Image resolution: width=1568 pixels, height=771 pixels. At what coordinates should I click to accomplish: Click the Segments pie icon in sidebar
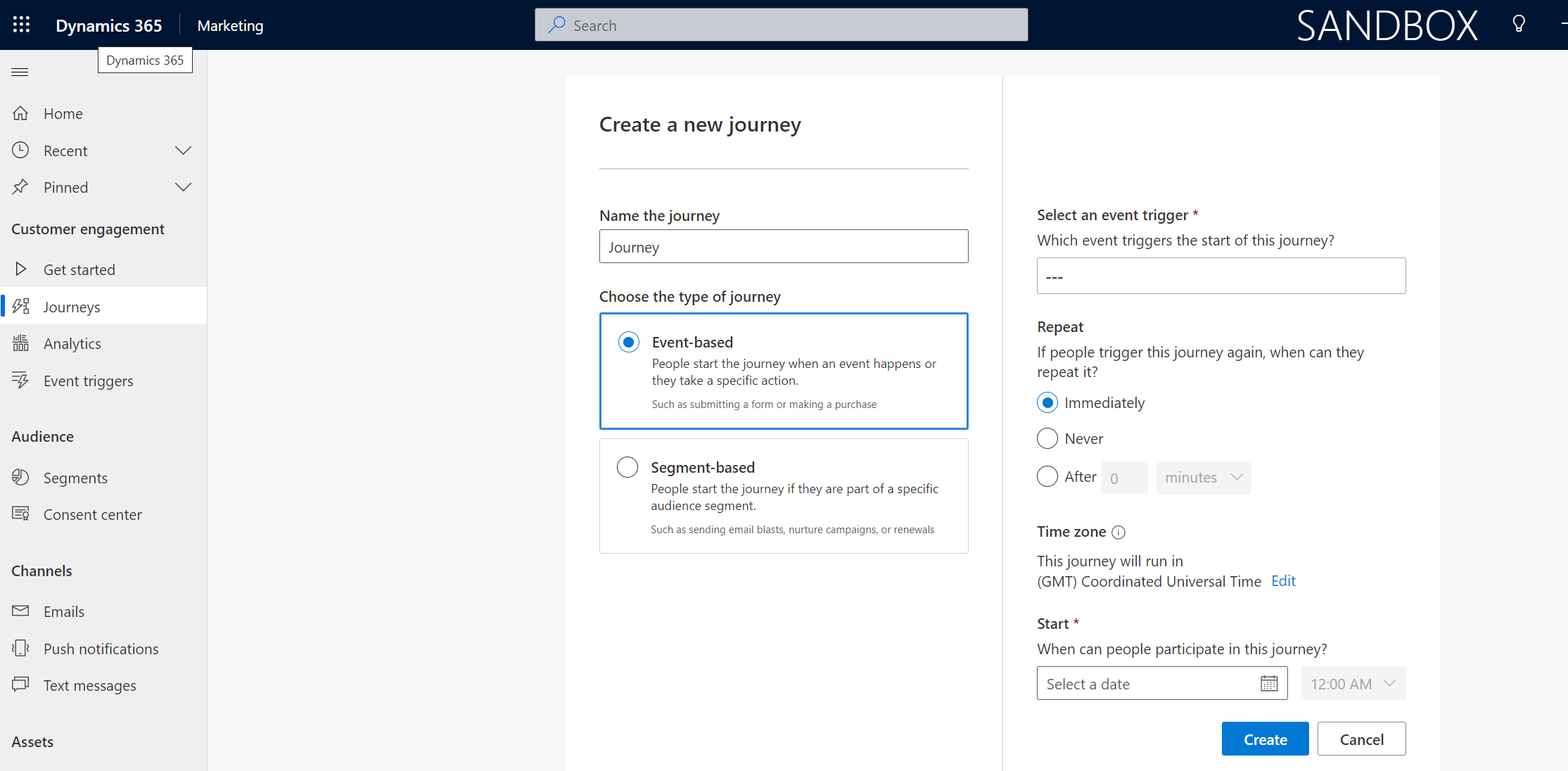click(20, 478)
